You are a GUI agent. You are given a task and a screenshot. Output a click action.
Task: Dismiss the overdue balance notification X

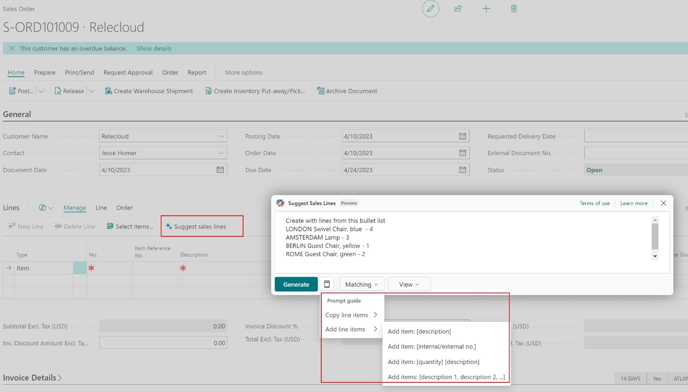click(12, 48)
